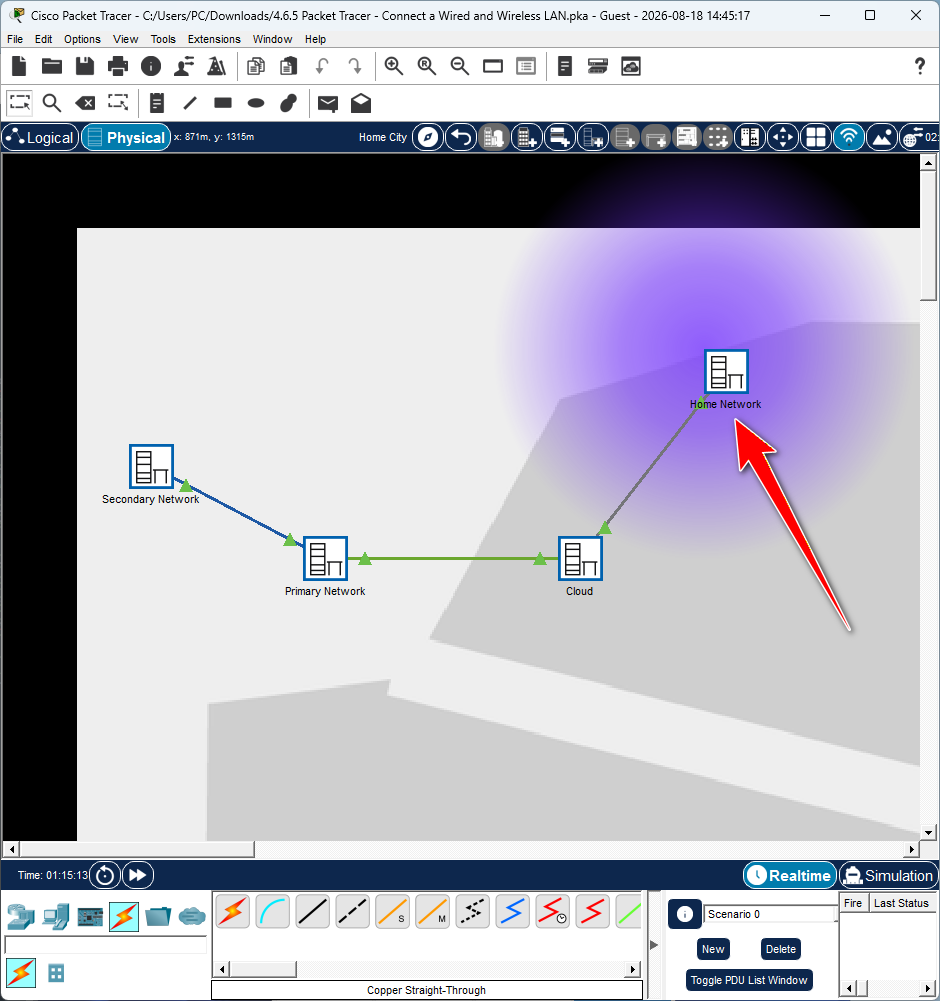The height and width of the screenshot is (1001, 940).
Task: Open the drawing palette rectangle icon
Action: coord(493,66)
